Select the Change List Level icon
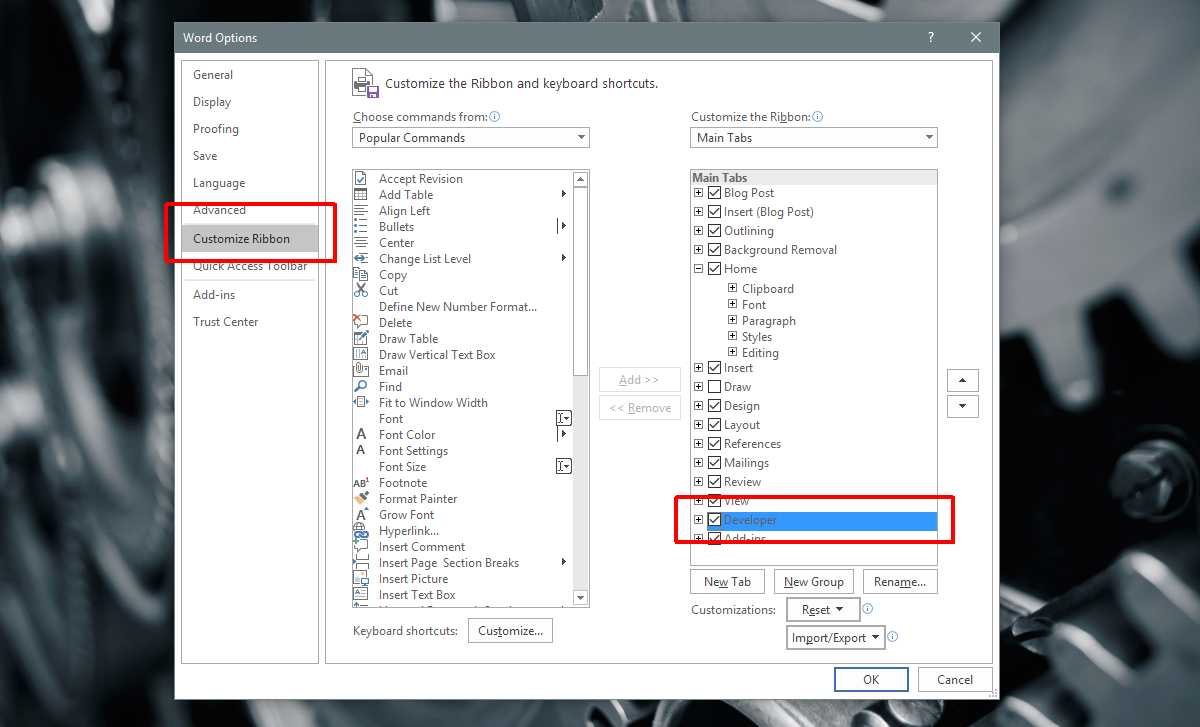Screen dimensions: 1200x727 pos(361,259)
